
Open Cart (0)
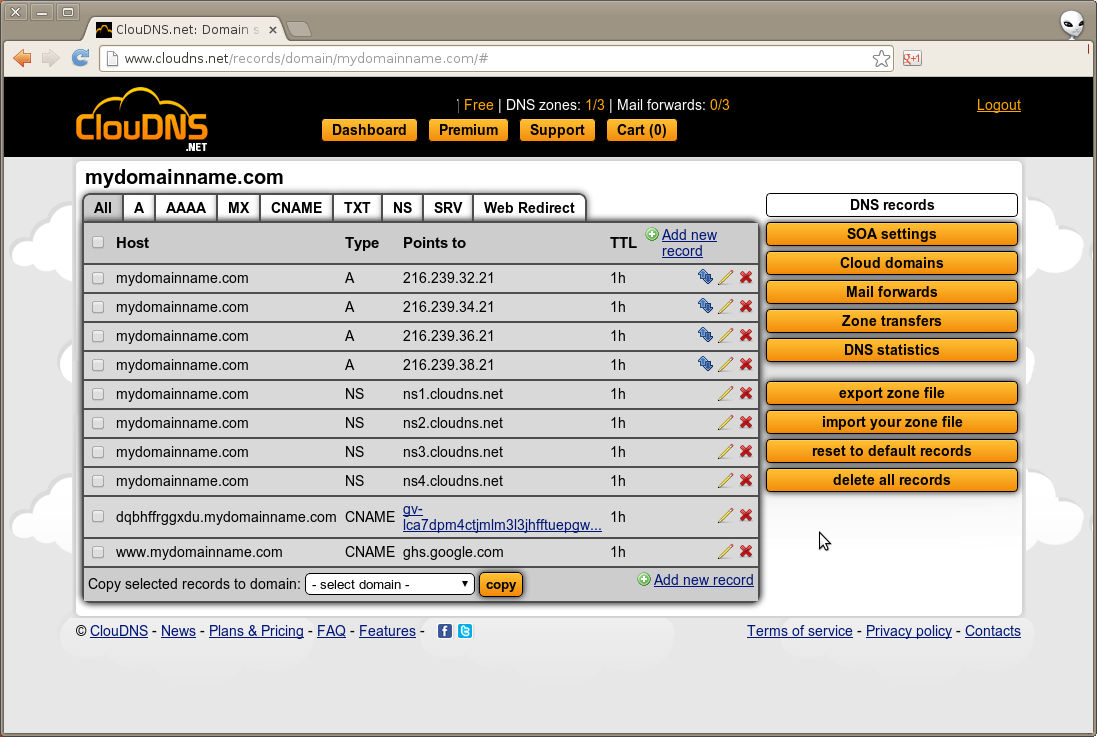point(642,130)
